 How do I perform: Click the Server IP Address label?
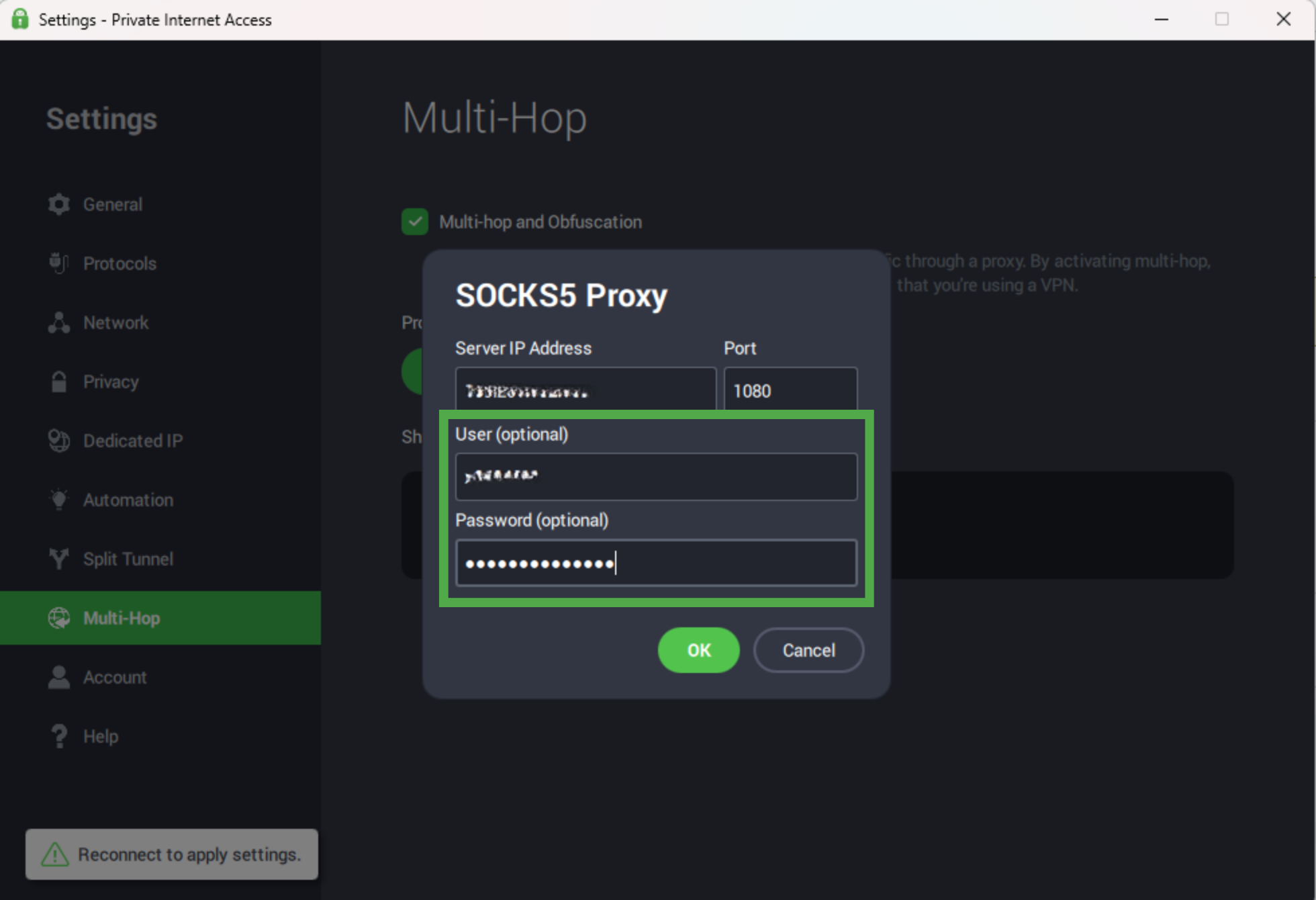tap(523, 348)
